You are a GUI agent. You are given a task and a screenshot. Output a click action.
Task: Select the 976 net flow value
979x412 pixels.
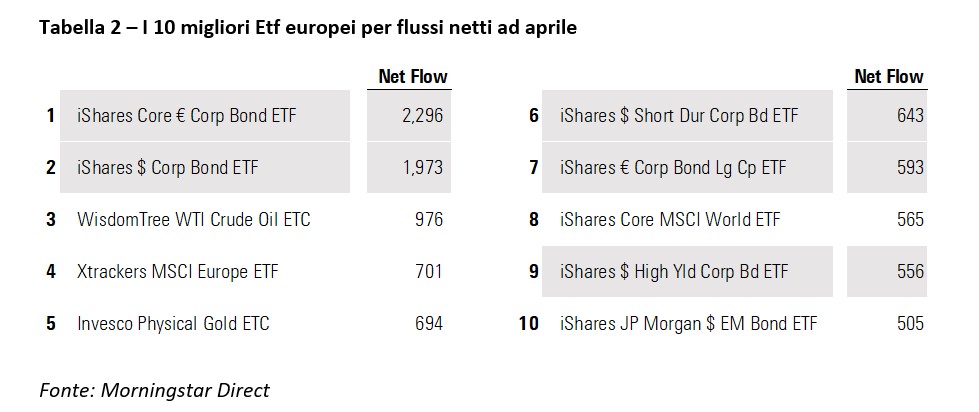428,219
